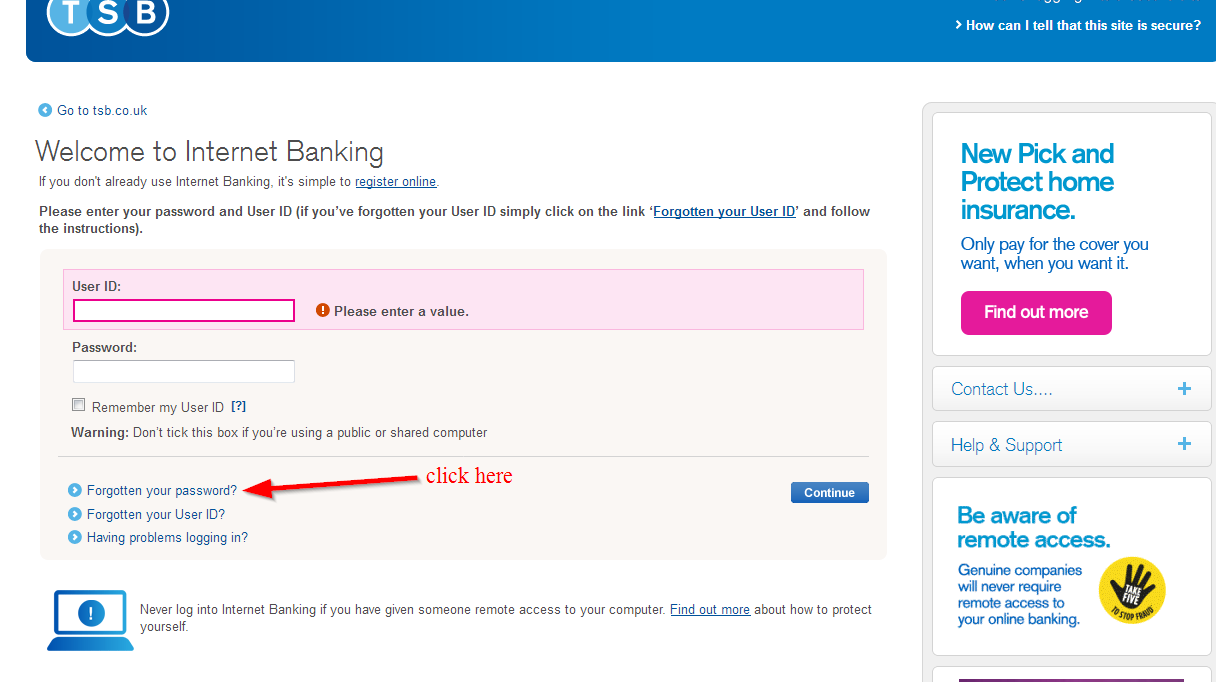Open the Forgotten your User ID link in instructions
This screenshot has height=682, width=1216.
724,211
